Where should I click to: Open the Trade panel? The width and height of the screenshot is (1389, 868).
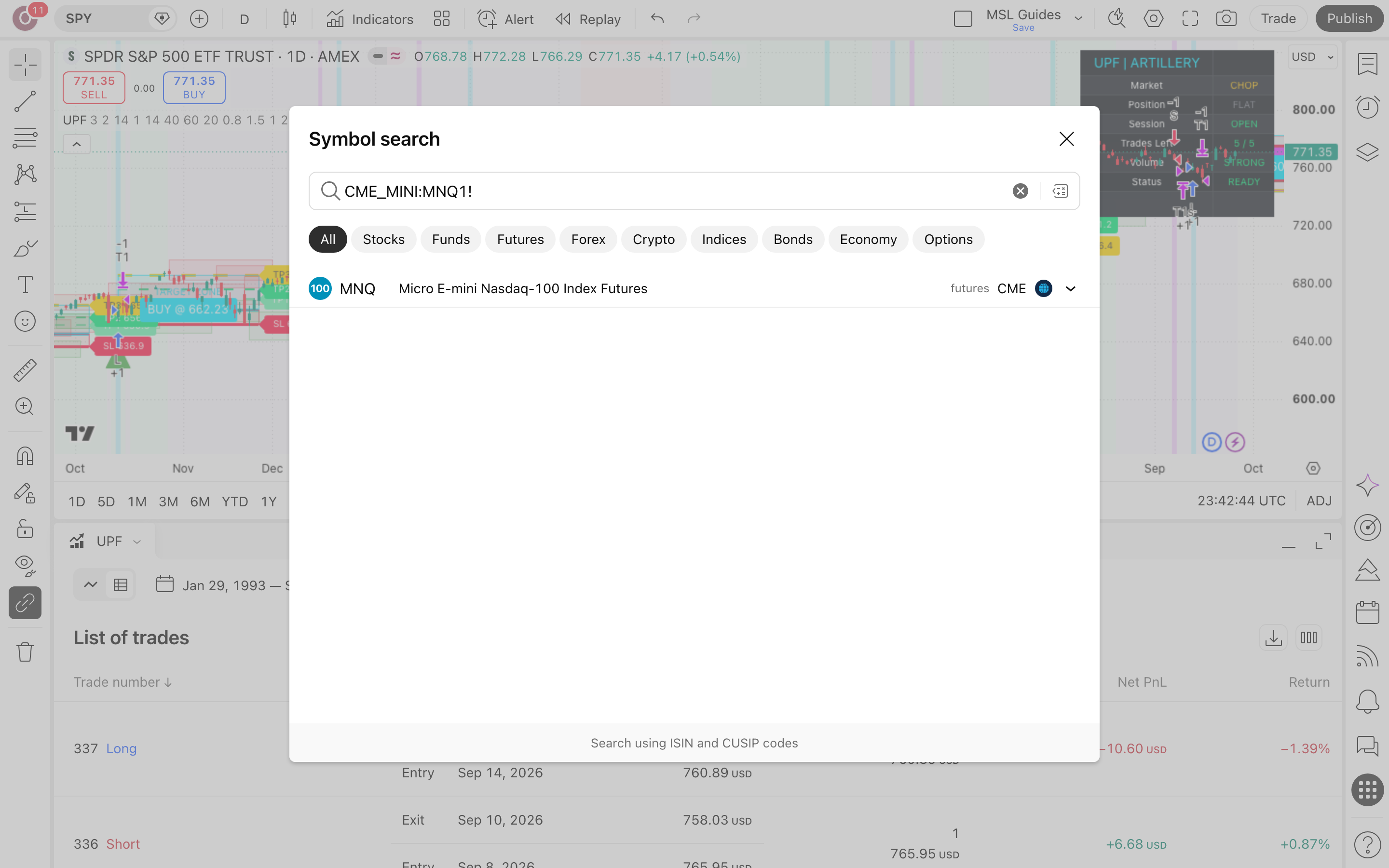pyautogui.click(x=1278, y=19)
